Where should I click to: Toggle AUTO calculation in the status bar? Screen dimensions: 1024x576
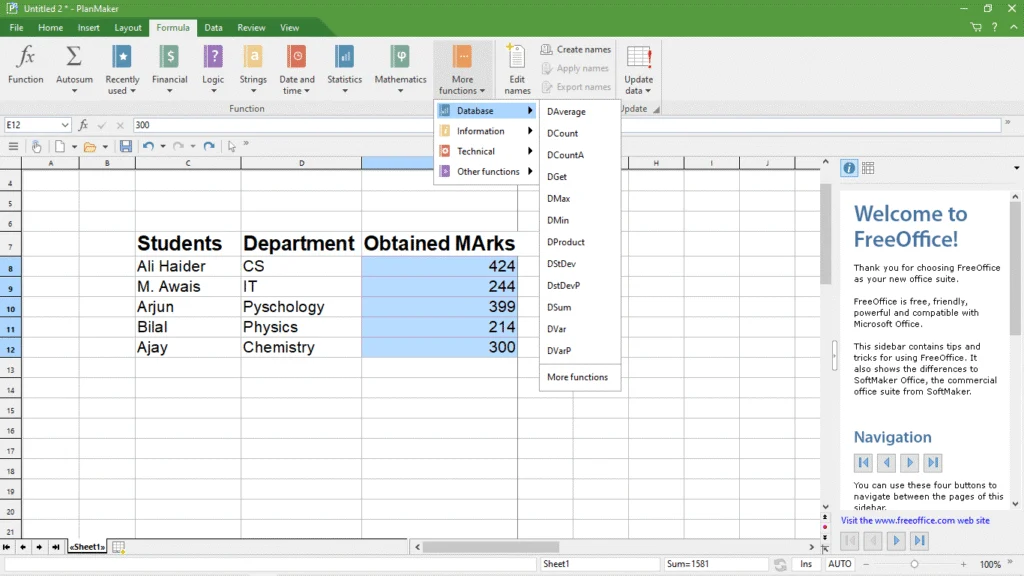[x=840, y=564]
